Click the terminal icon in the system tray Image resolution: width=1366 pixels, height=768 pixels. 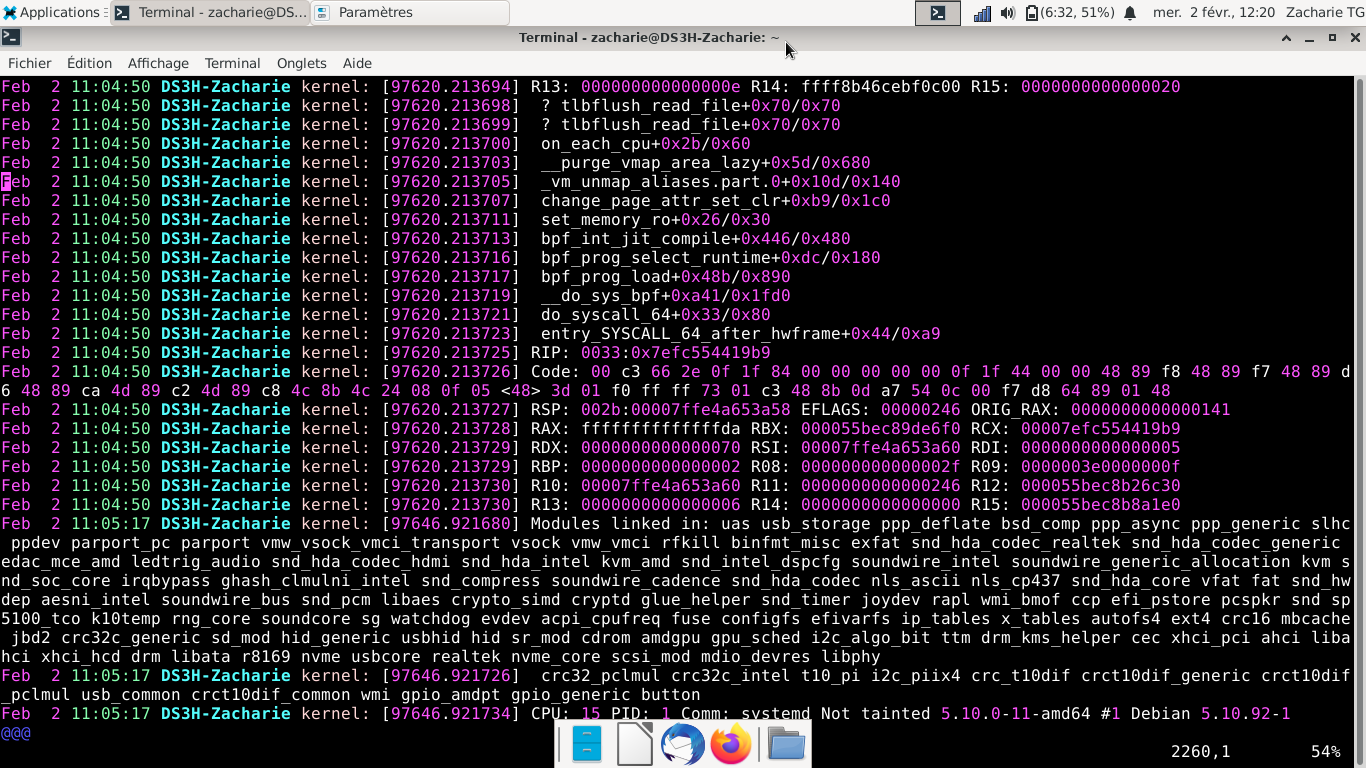pos(938,13)
